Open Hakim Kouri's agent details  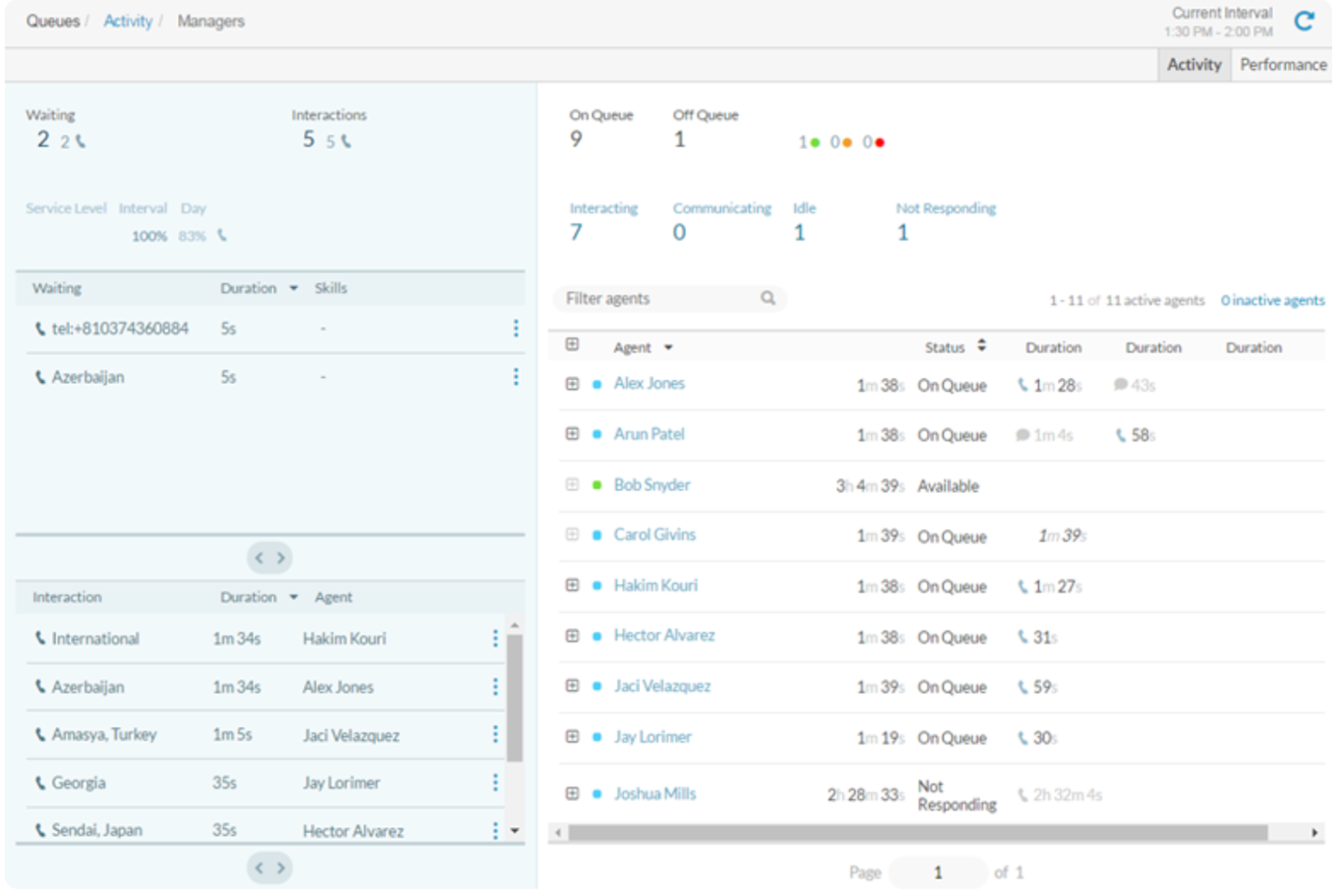tap(655, 585)
